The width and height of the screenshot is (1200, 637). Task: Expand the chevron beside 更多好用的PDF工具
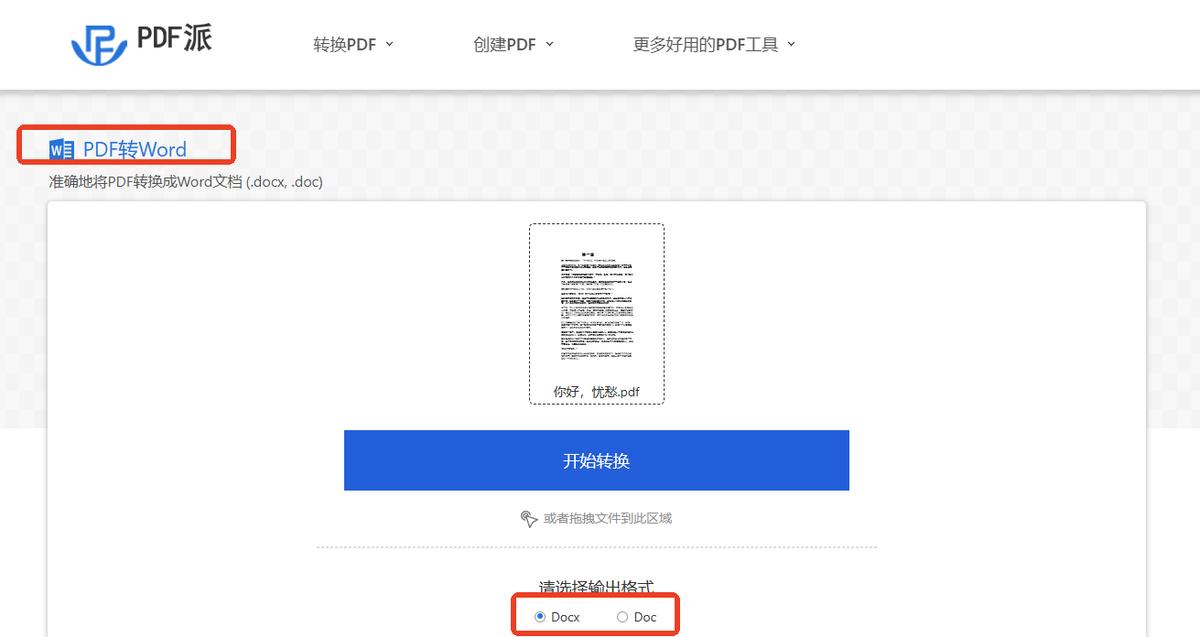[x=791, y=44]
